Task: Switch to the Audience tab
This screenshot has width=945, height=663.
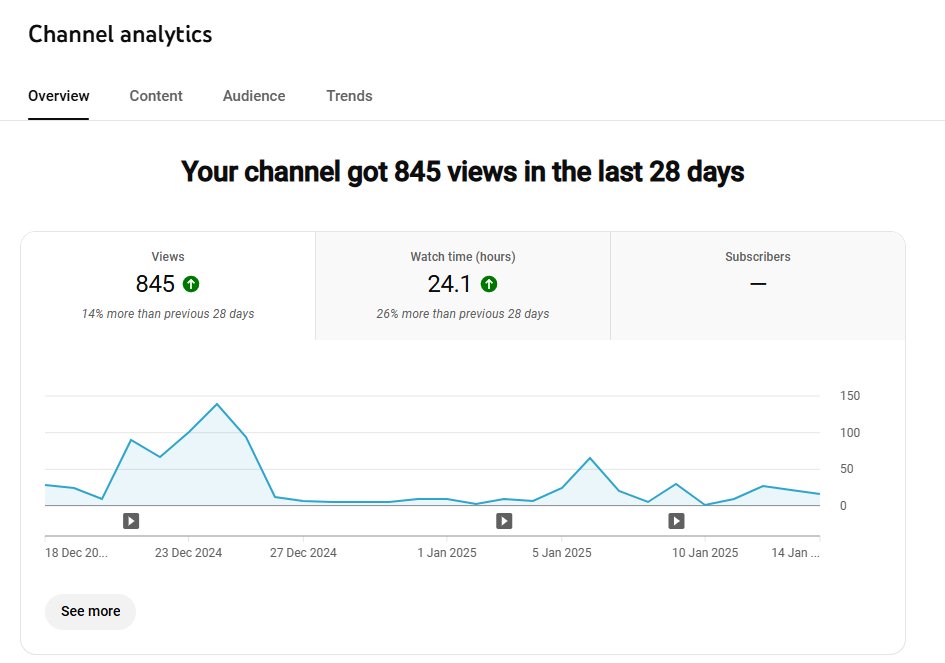Action: pyautogui.click(x=254, y=96)
